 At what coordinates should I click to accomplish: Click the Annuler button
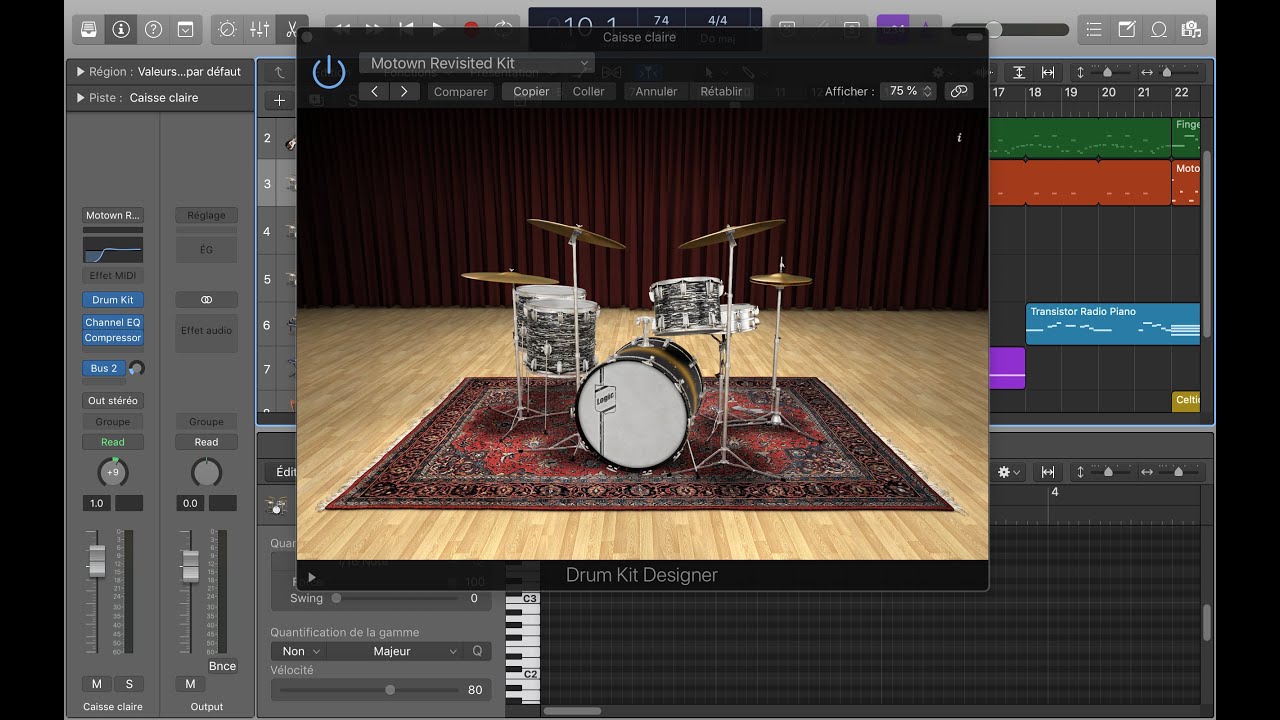656,91
